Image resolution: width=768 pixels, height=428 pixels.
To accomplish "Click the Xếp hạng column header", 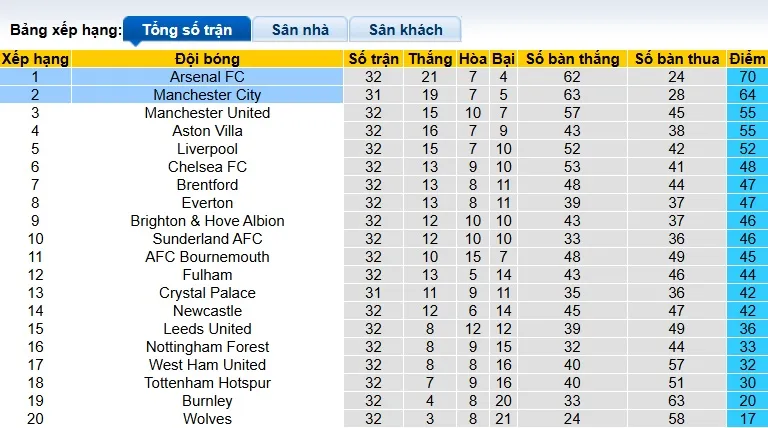I will (x=35, y=59).
